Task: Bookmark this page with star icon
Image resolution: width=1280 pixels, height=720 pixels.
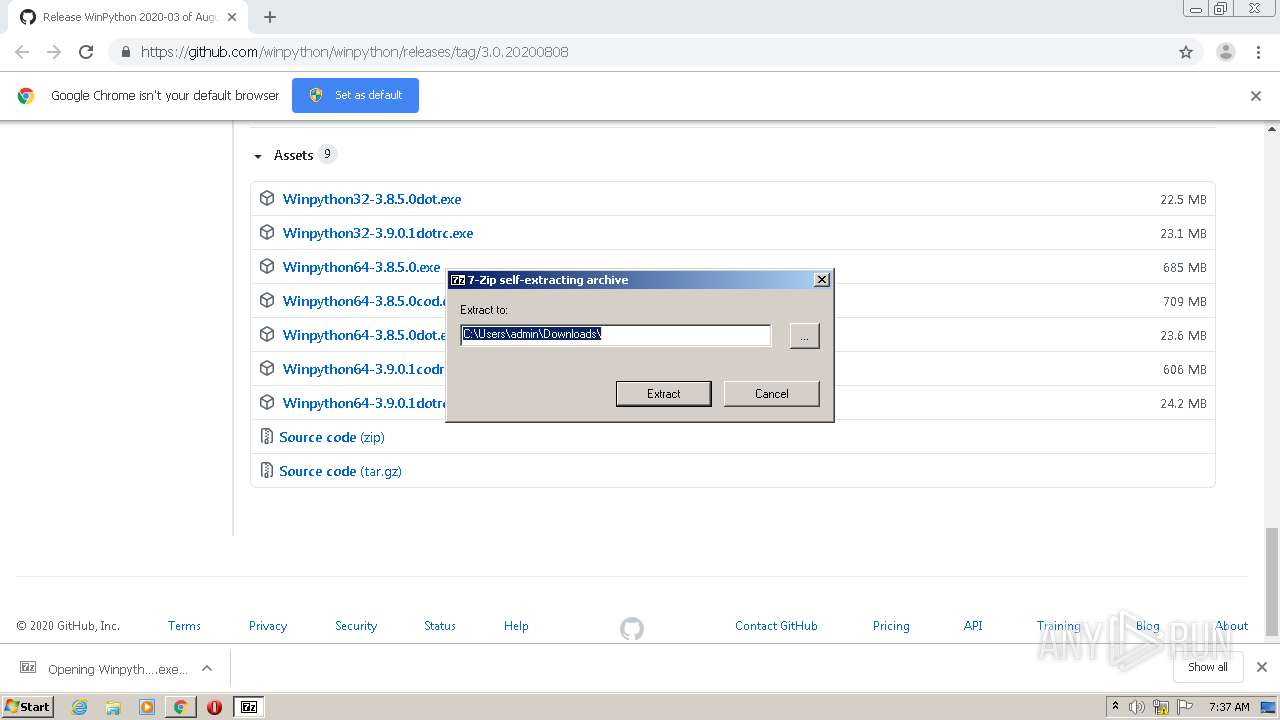Action: pos(1186,52)
